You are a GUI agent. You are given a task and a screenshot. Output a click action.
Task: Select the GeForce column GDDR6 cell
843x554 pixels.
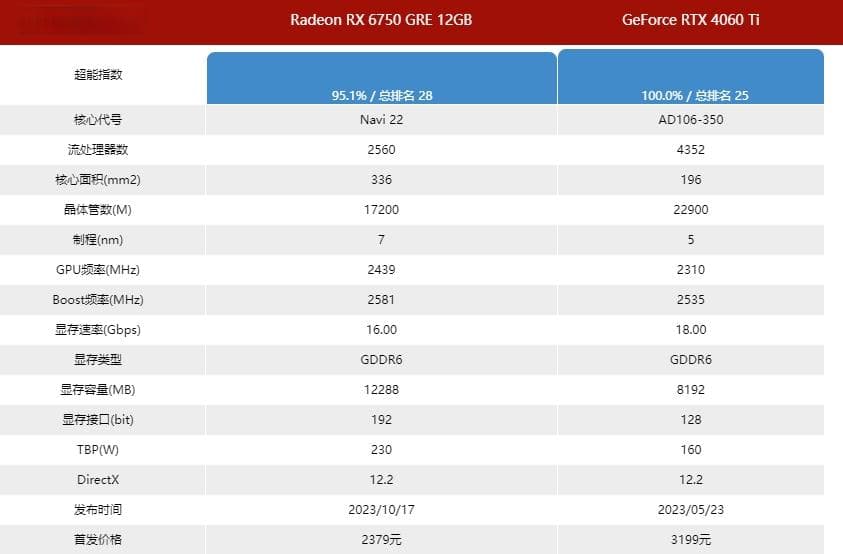[x=691, y=360]
